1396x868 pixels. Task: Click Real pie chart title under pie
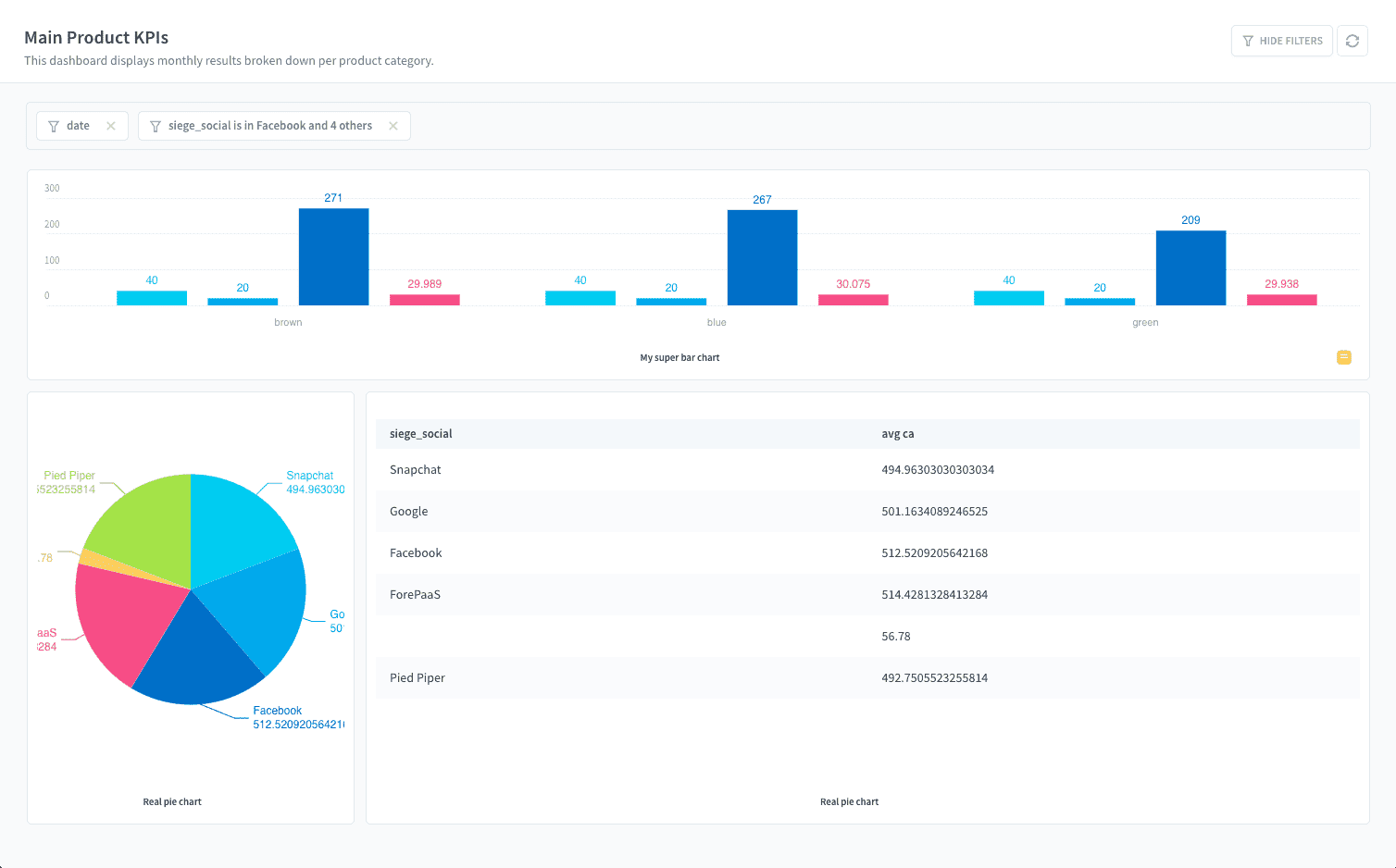172,801
